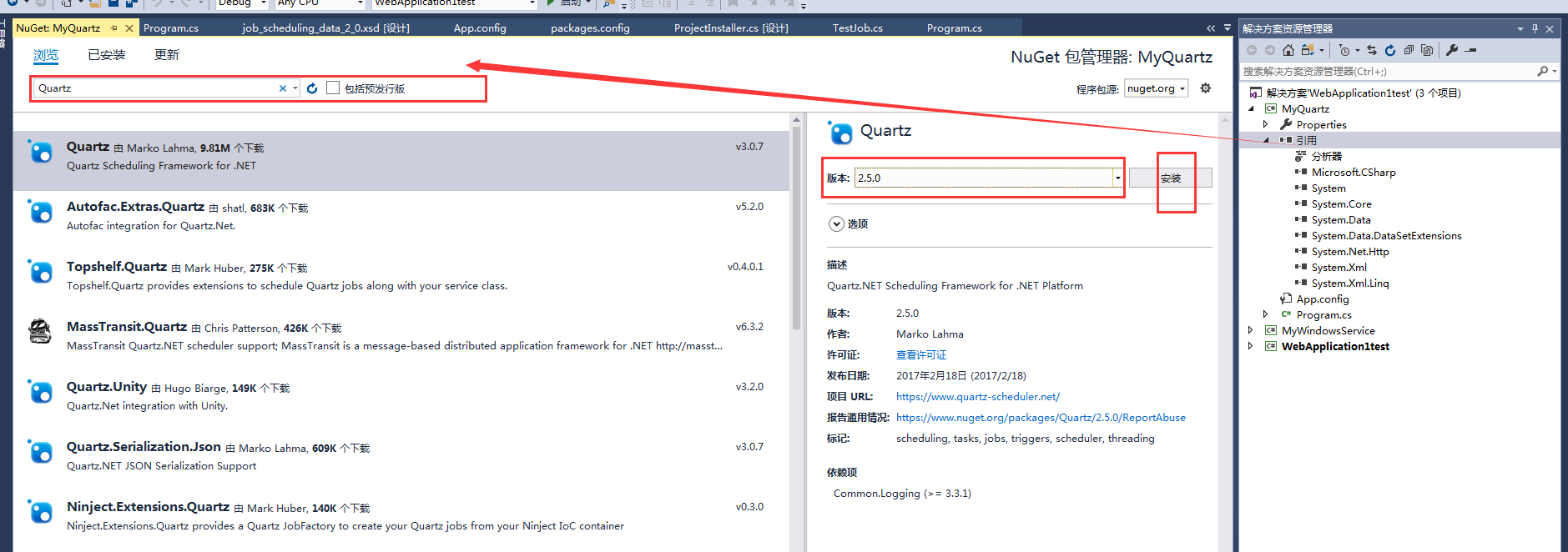Viewport: 1568px width, 552px height.
Task: Open the ProjectInstaller.cs designer tab
Action: pos(731,28)
